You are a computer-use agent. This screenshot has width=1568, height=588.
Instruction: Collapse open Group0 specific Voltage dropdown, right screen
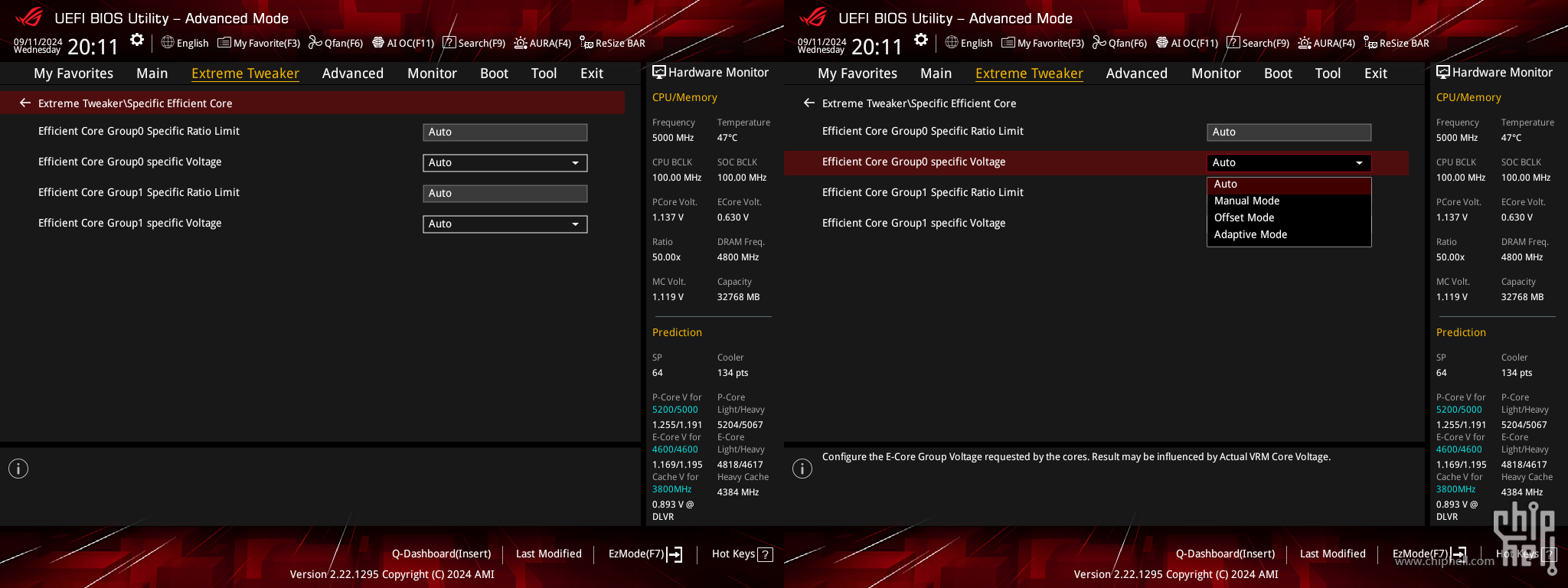1289,163
